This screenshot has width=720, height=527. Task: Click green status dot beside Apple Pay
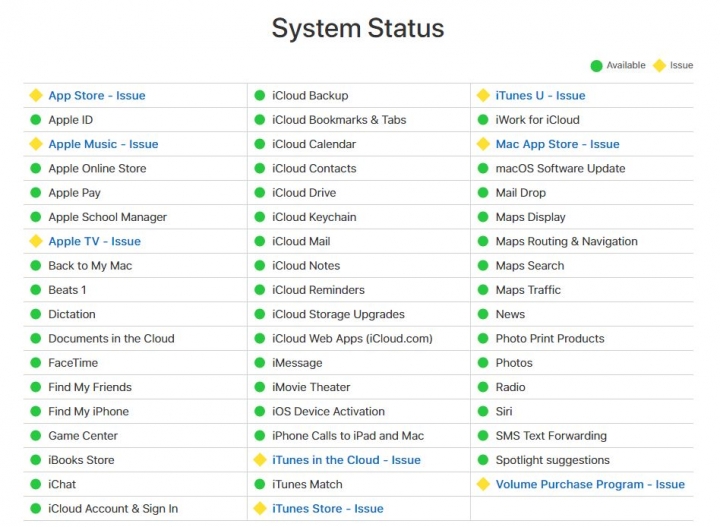tap(36, 193)
